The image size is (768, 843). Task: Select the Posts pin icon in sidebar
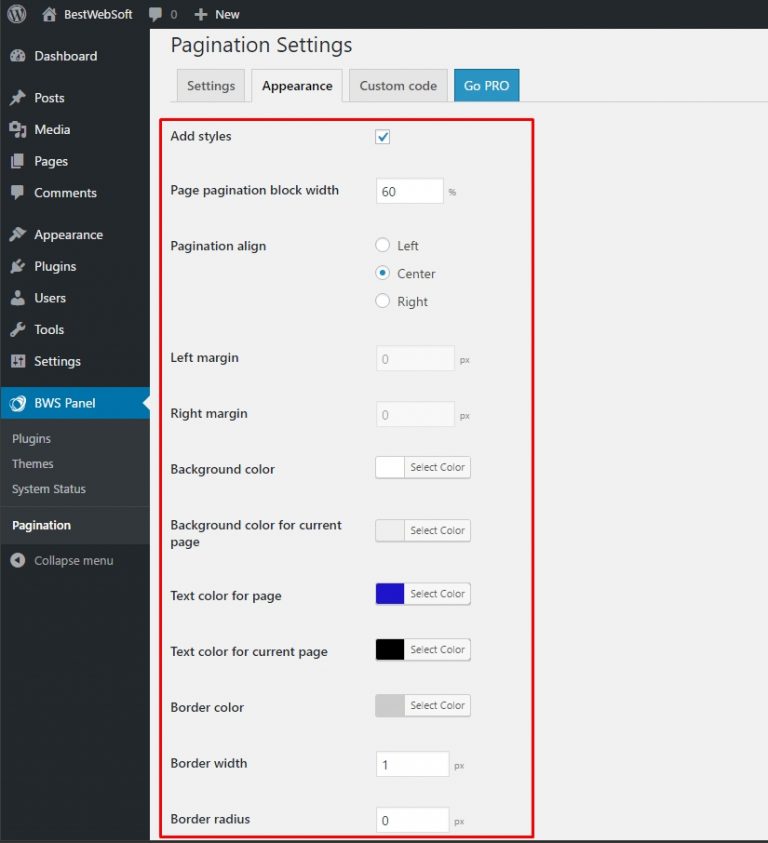coord(17,98)
